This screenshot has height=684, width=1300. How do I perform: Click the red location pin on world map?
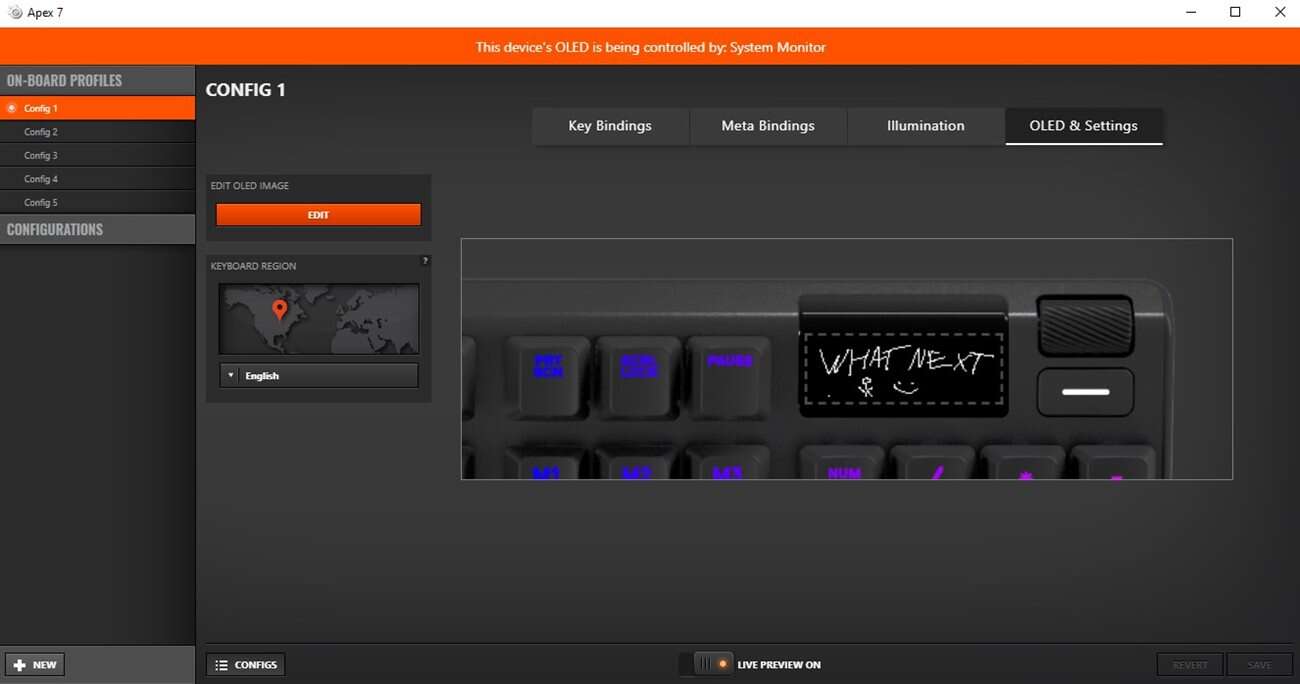click(x=280, y=309)
